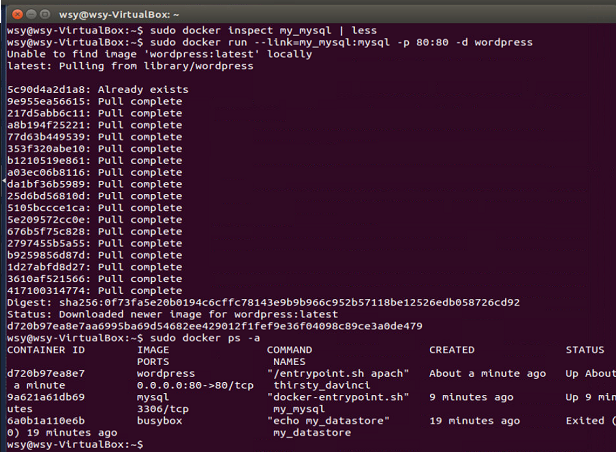Click layer line 2797455b5a55 Pull complete

pyautogui.click(x=95, y=243)
